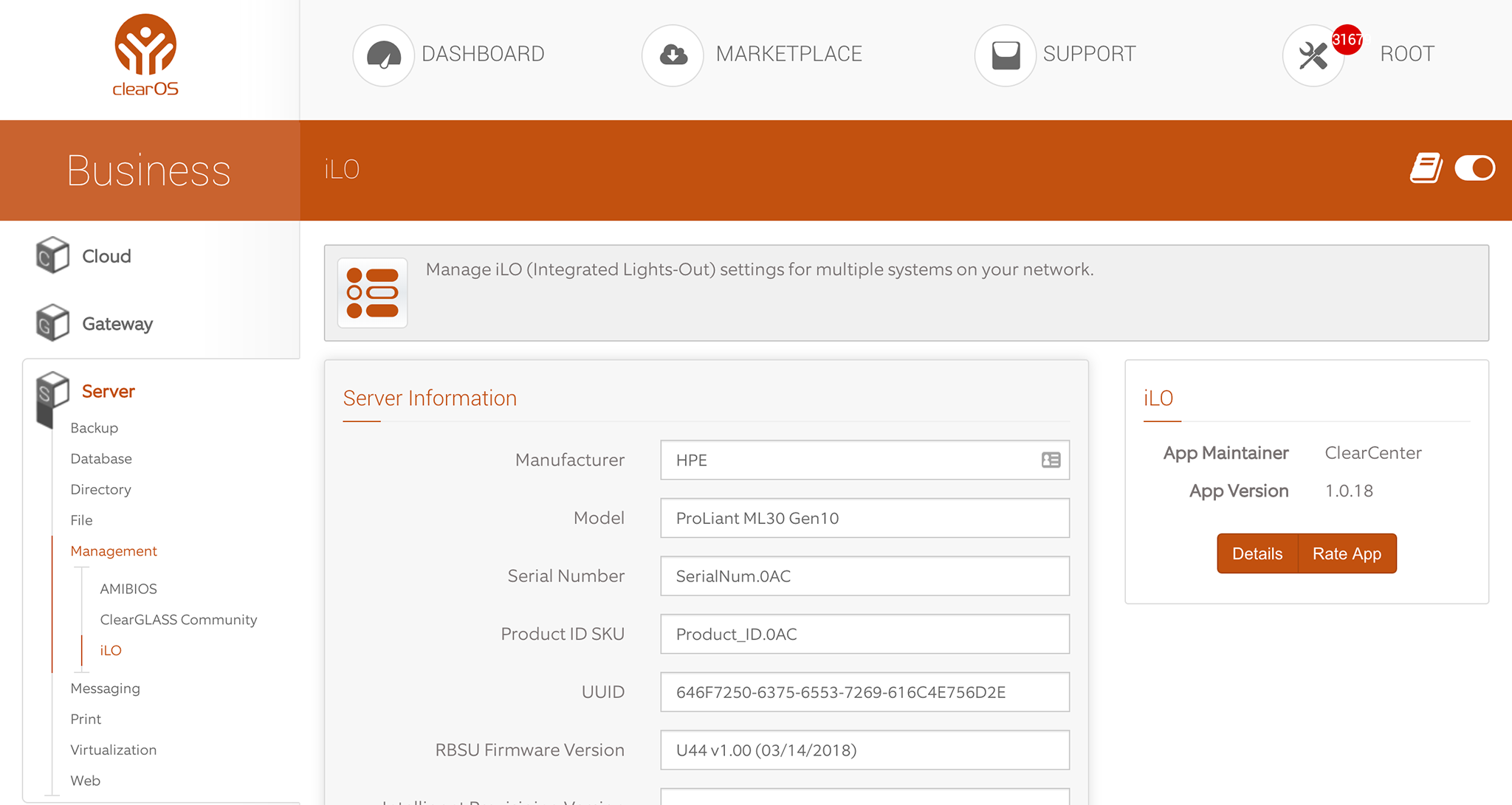
Task: Click the Server section icon
Action: [50, 392]
